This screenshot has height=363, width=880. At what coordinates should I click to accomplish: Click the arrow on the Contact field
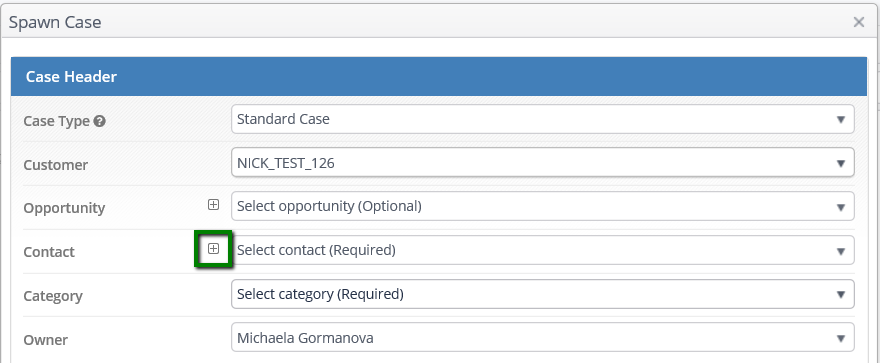click(x=841, y=251)
